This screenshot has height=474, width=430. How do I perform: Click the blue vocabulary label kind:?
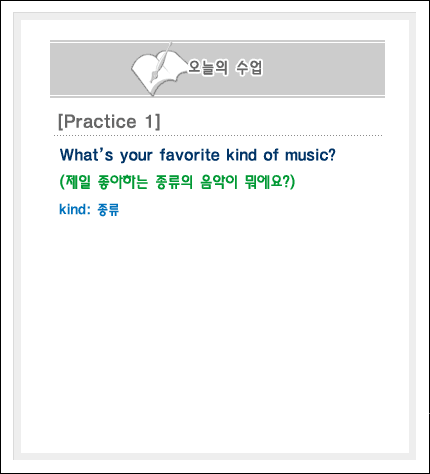coord(75,210)
